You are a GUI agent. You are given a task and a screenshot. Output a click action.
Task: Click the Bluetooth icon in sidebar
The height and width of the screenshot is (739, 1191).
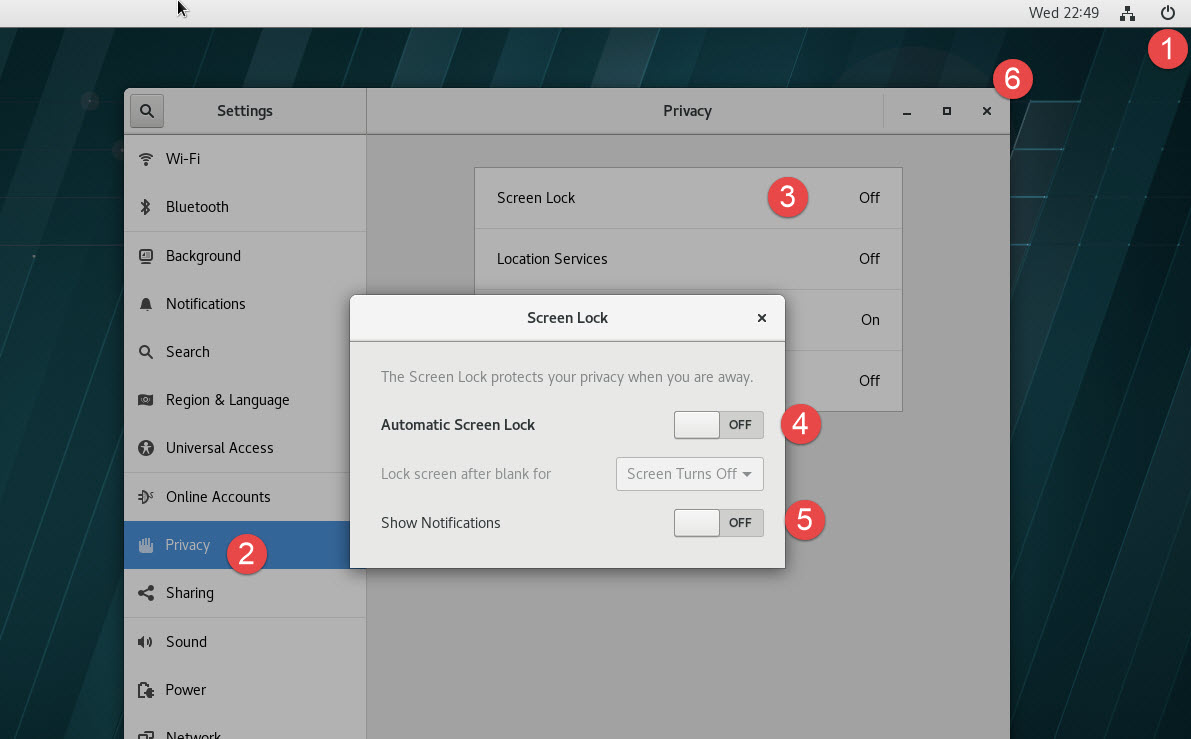(146, 207)
